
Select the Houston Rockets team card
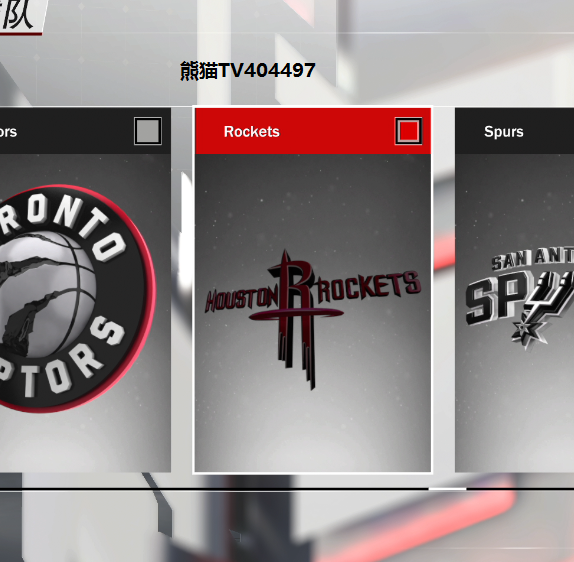click(x=313, y=290)
